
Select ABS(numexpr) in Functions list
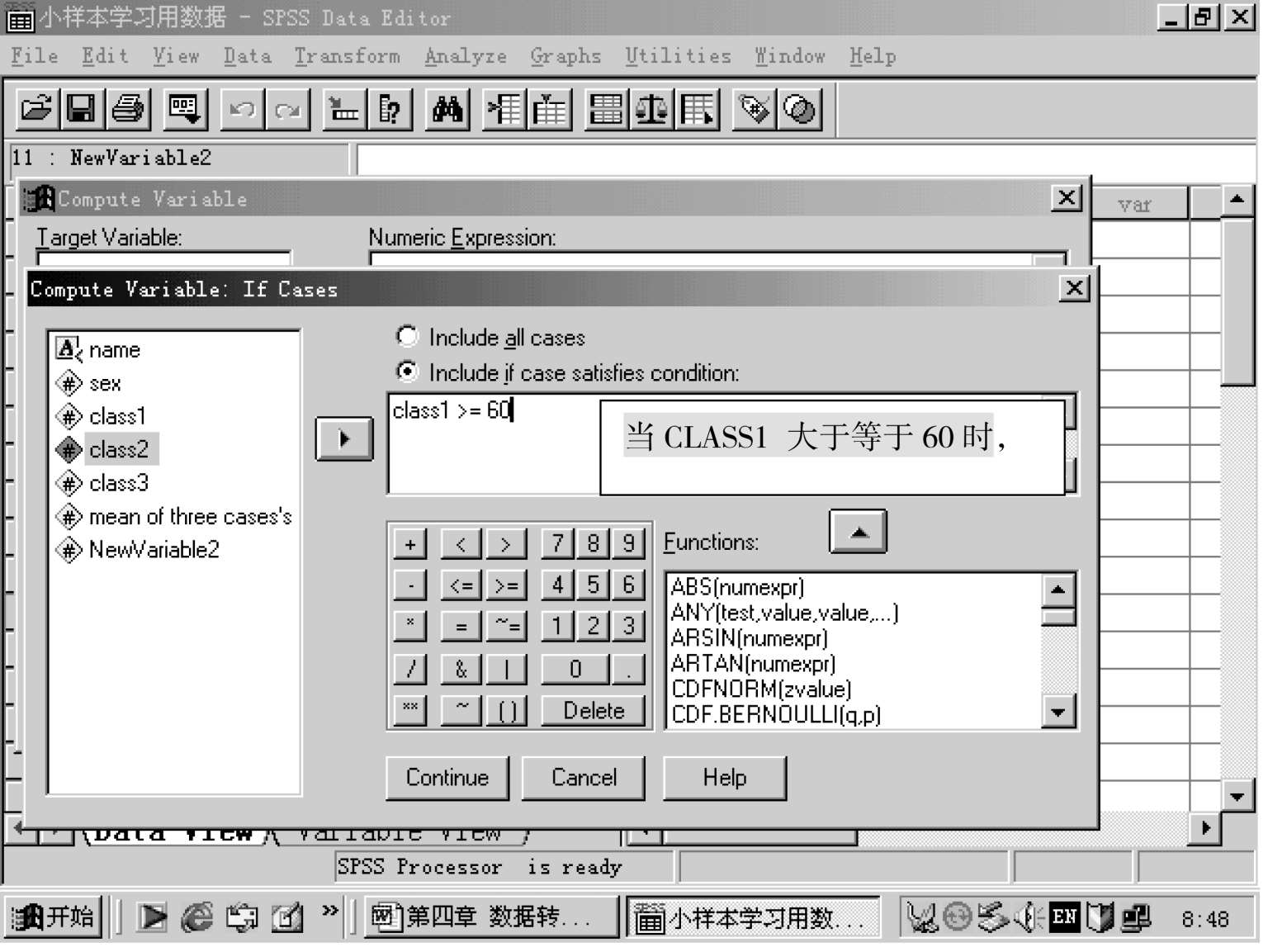pyautogui.click(x=737, y=587)
